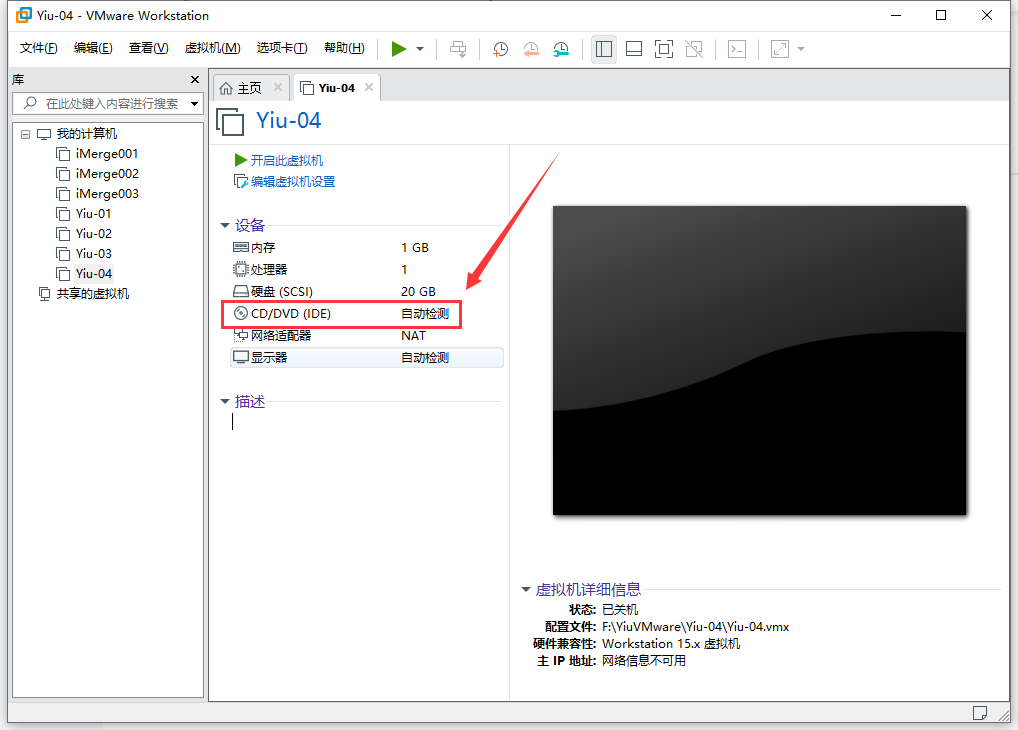This screenshot has height=730, width=1018.
Task: Collapse the 设备 section
Action: (x=225, y=225)
